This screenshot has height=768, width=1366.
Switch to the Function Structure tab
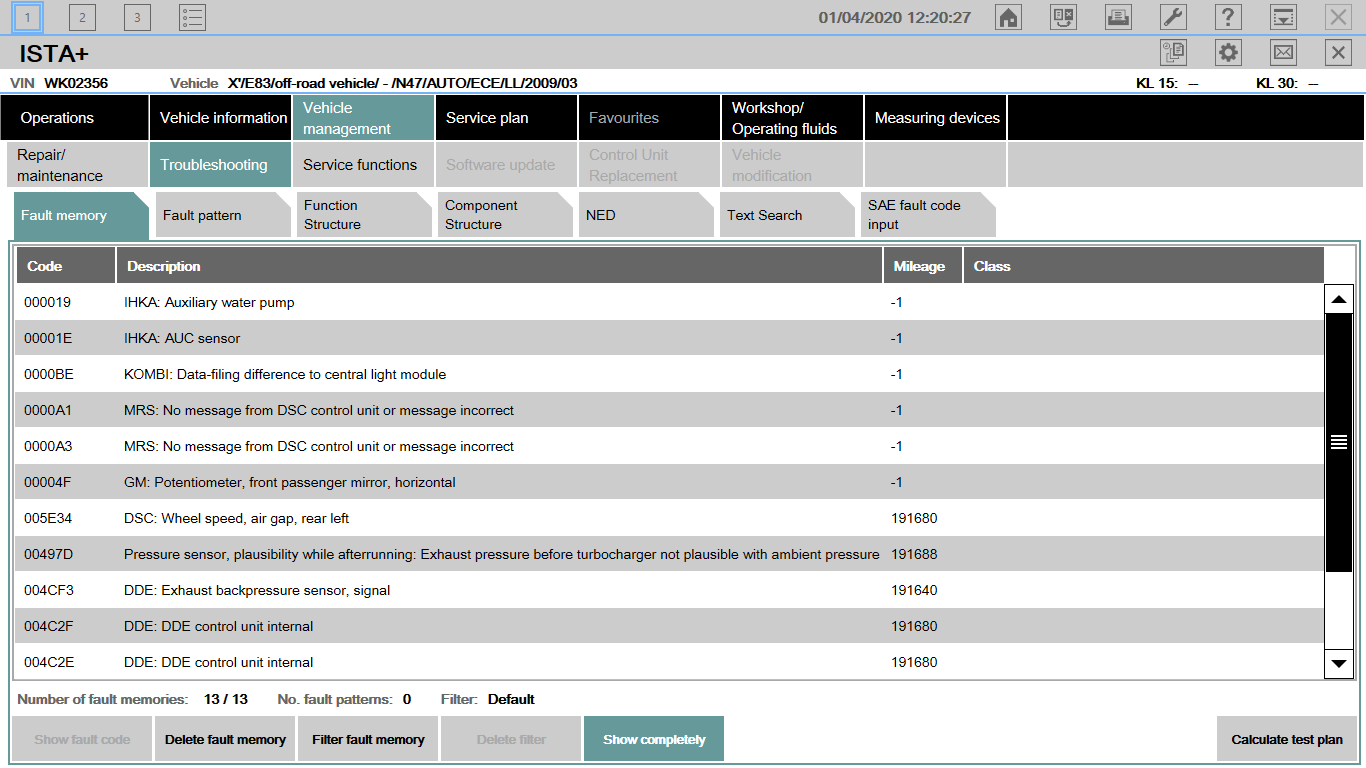coord(364,215)
